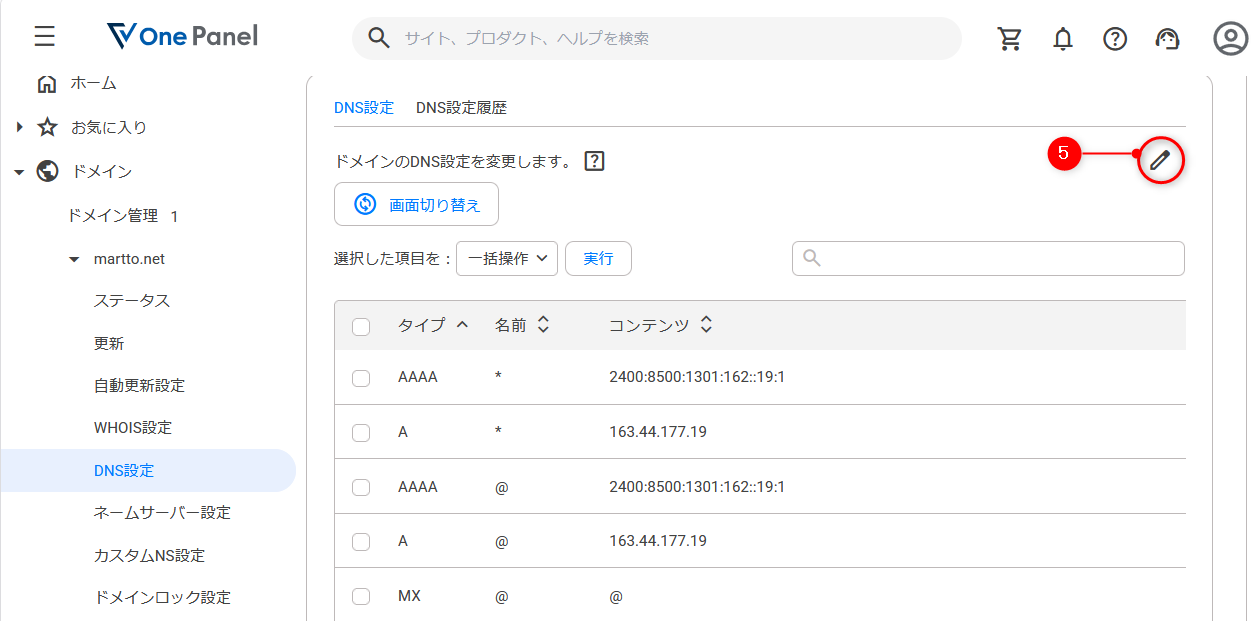The width and height of the screenshot is (1252, 621).
Task: Click the domain globe icon
Action: pos(47,171)
